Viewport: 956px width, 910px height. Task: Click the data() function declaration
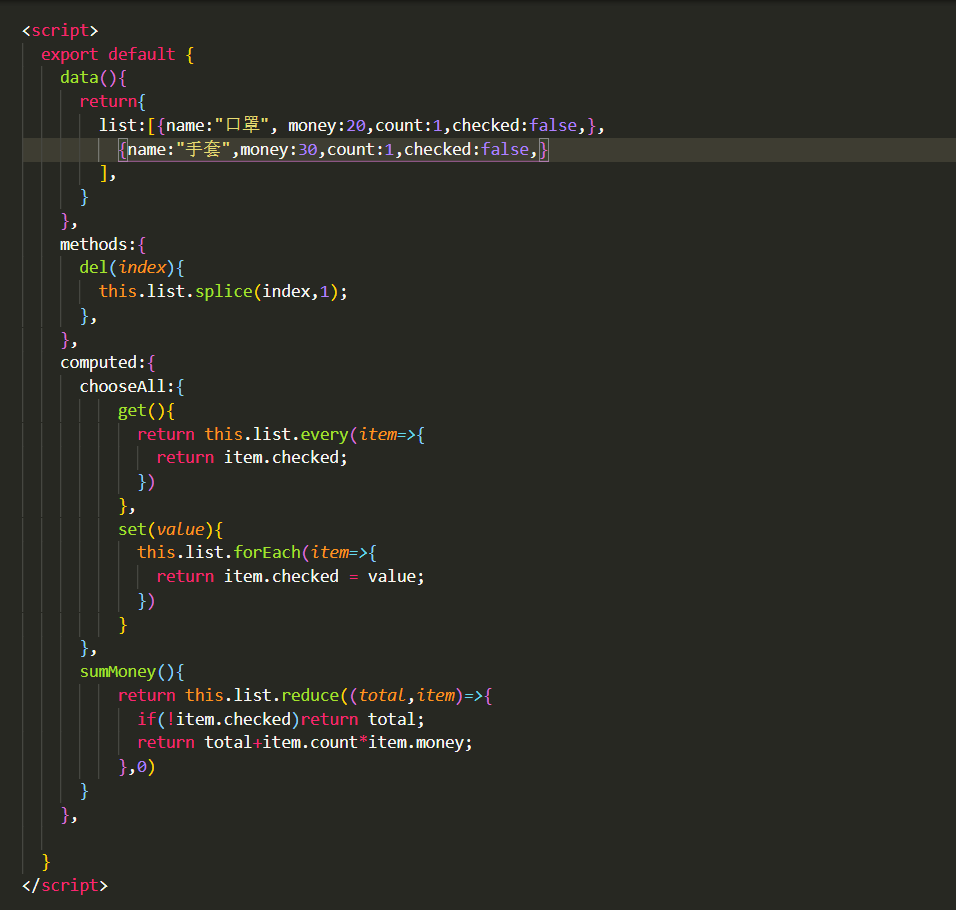(x=93, y=78)
